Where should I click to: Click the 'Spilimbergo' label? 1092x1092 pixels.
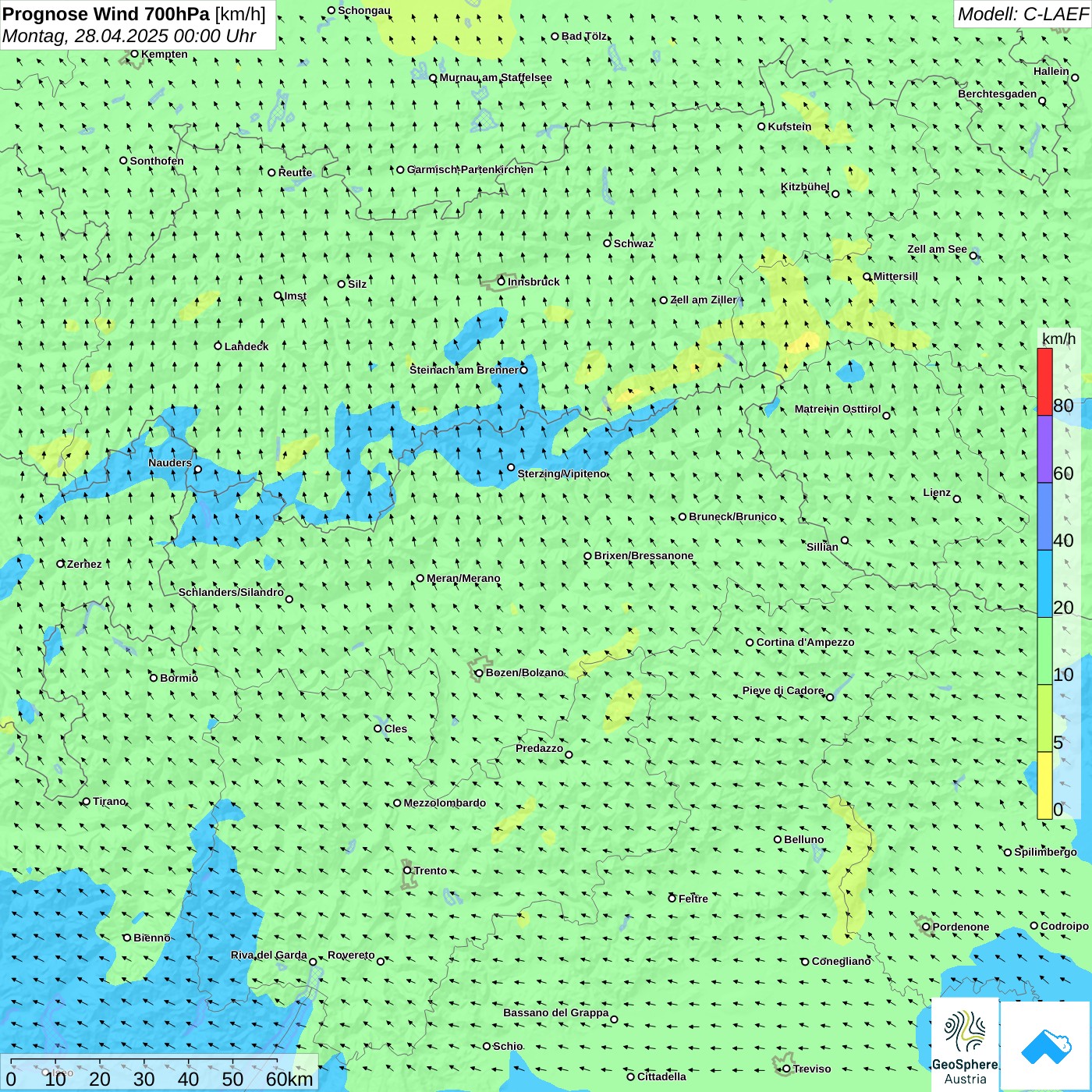click(x=1046, y=852)
